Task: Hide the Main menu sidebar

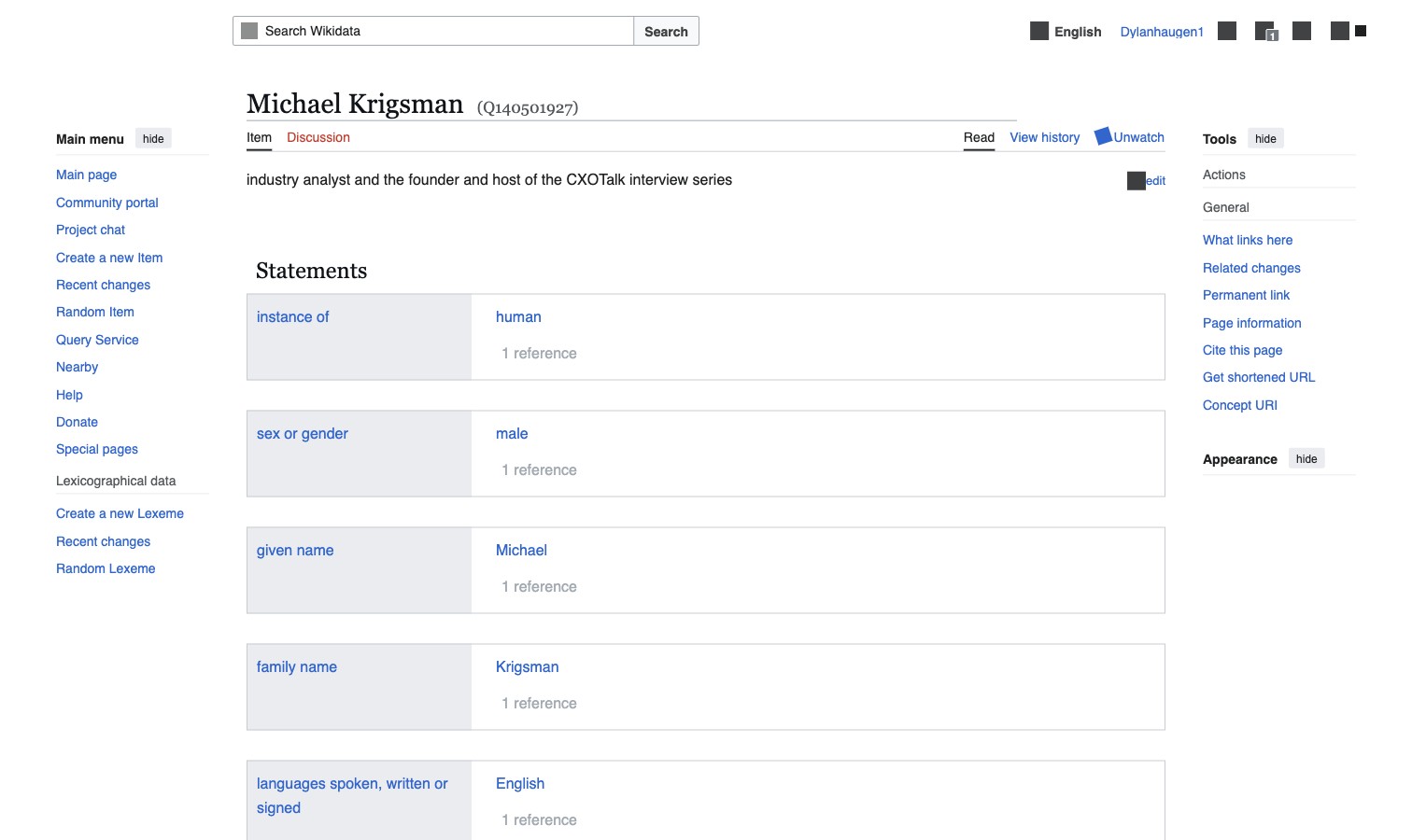Action: click(x=153, y=139)
